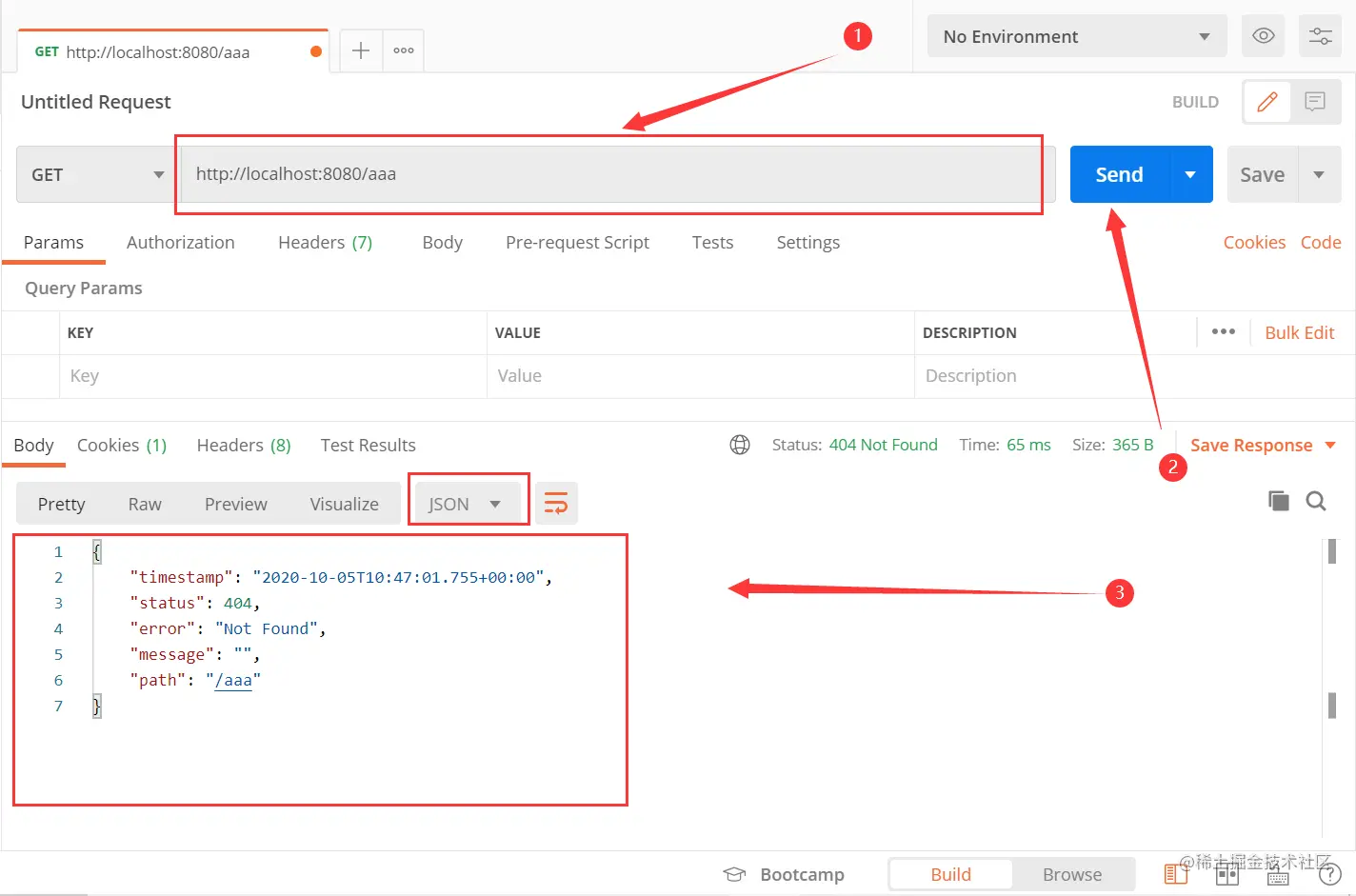Open manage environments settings icon
Screen dimensions: 1356x896
[x=1321, y=36]
